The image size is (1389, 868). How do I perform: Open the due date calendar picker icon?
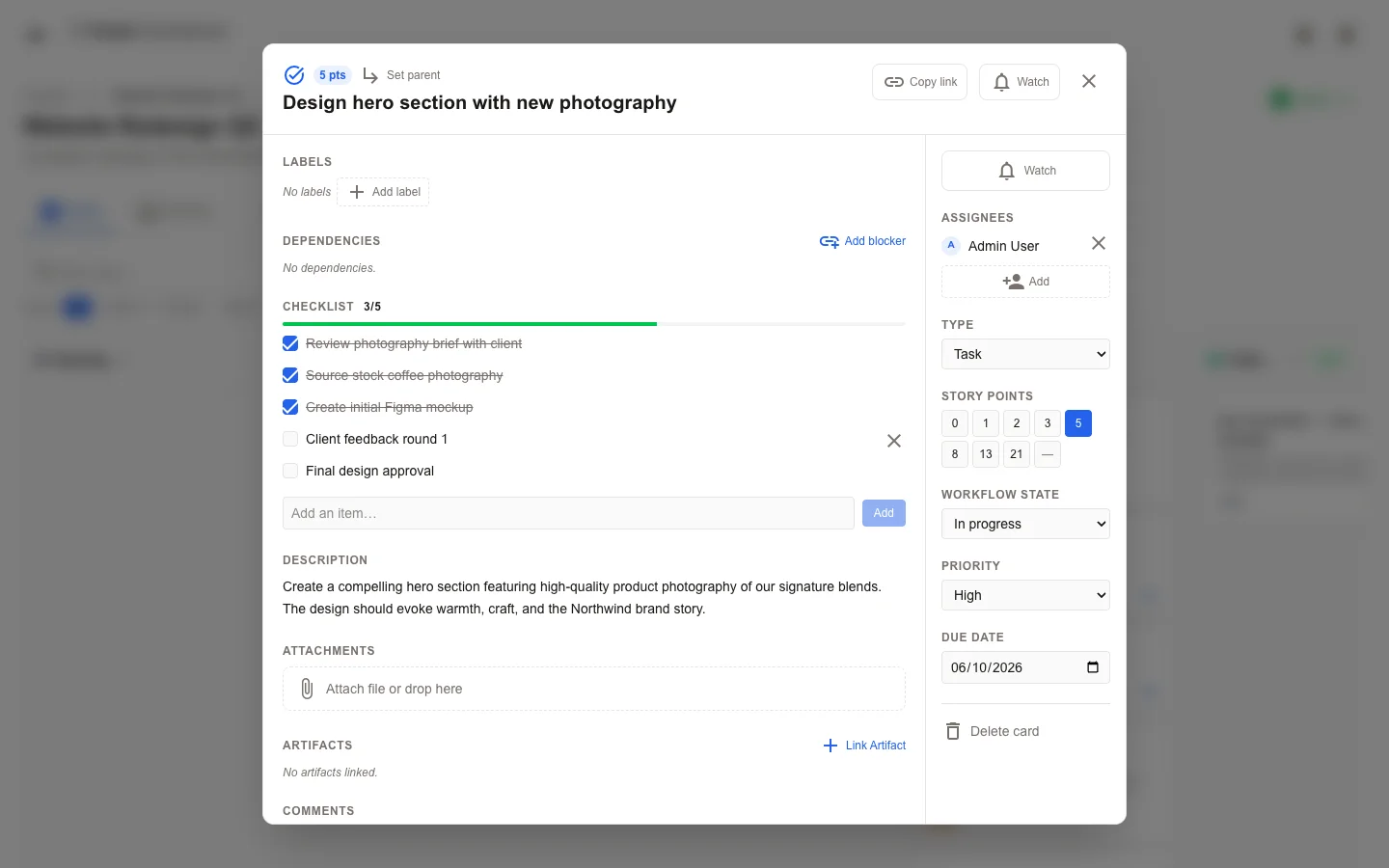[1093, 667]
